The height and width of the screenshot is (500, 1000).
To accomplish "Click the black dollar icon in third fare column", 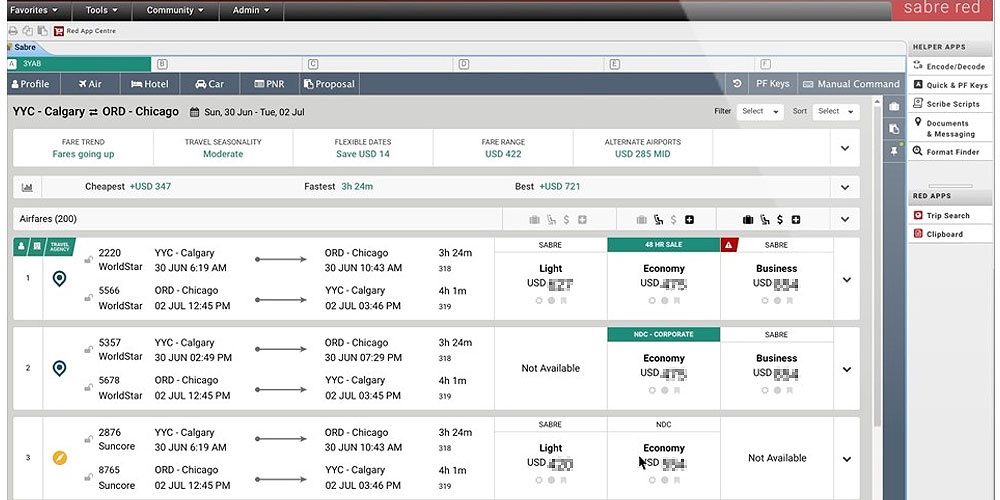I will 779,220.
